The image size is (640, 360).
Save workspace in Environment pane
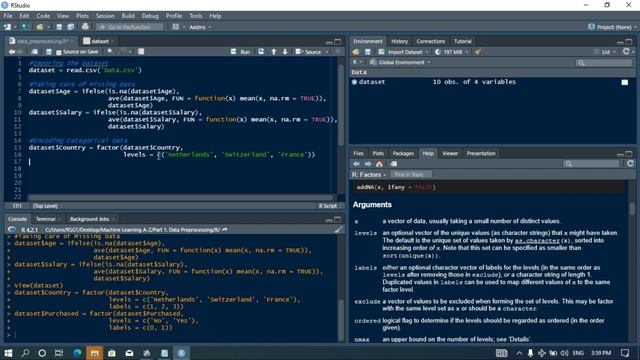point(368,52)
